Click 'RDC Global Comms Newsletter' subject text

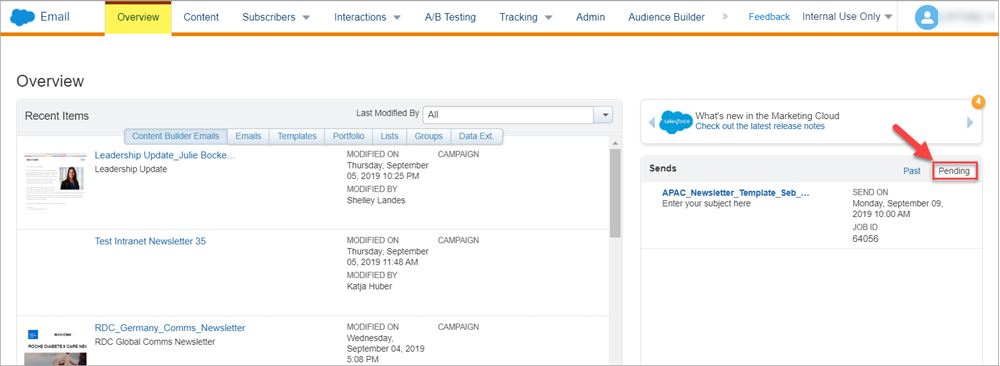[x=155, y=342]
